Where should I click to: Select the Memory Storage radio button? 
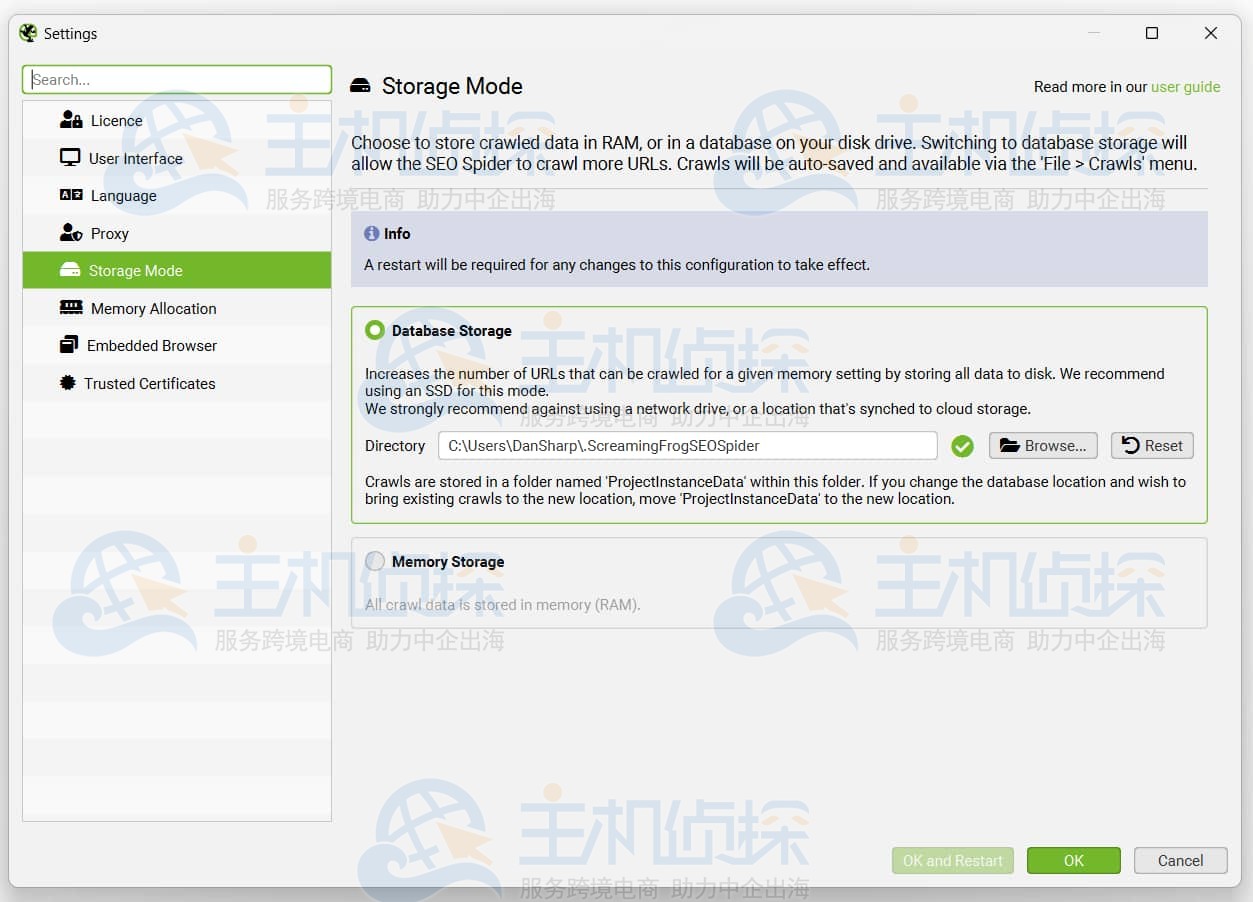(375, 561)
